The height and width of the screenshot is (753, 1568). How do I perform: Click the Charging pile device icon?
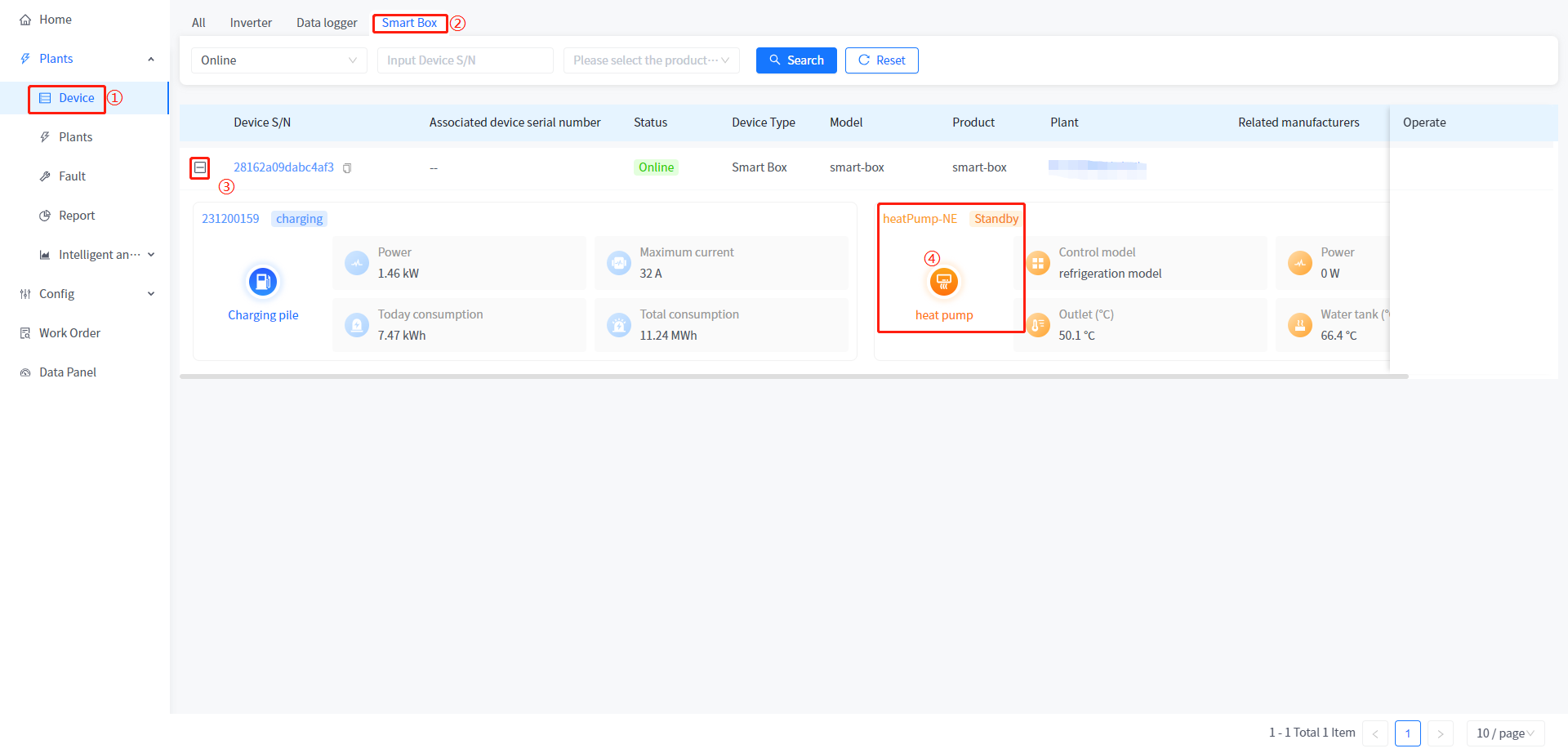click(x=263, y=283)
